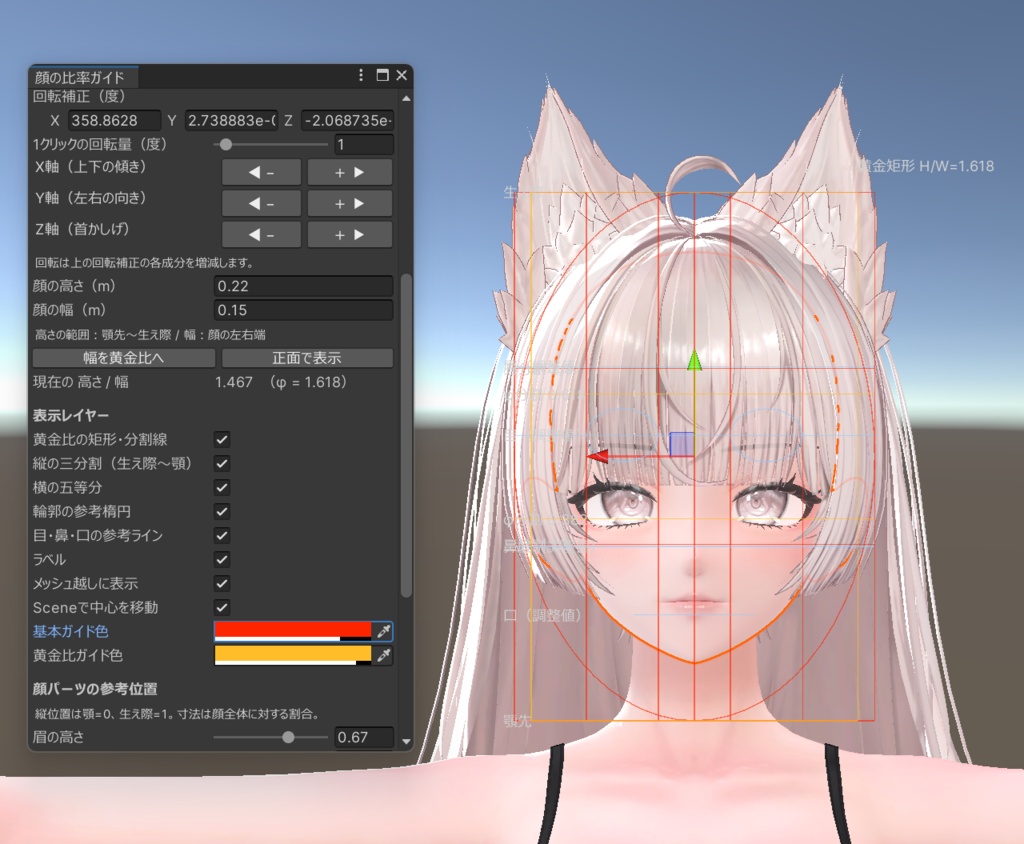Decrease Z軸 tilt with minus button

[x=261, y=235]
